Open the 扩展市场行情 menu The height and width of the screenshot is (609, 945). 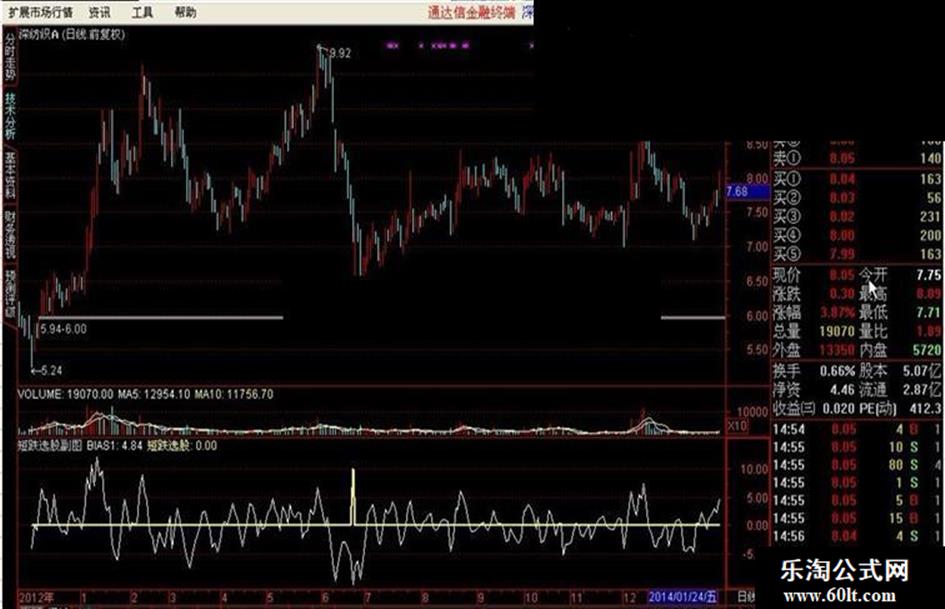[x=41, y=12]
